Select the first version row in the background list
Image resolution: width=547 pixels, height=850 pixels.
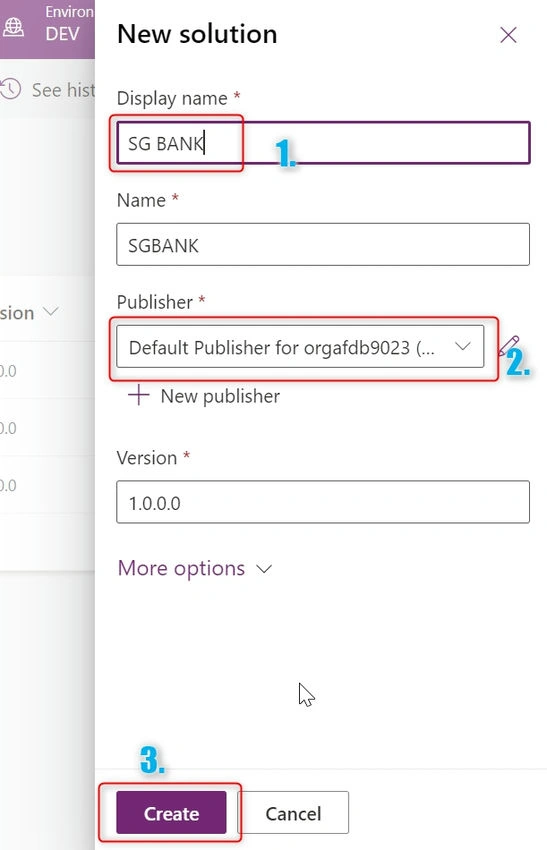(x=47, y=370)
